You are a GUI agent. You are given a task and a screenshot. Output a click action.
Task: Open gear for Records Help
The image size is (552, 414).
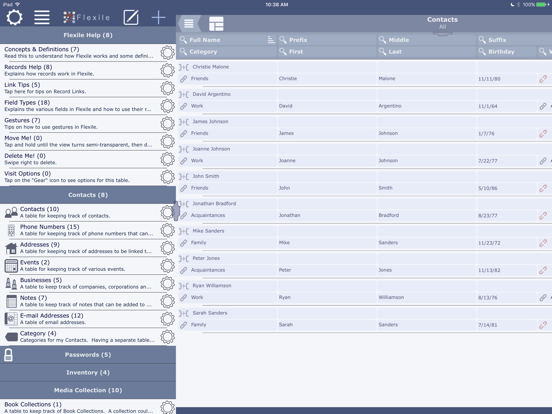168,70
